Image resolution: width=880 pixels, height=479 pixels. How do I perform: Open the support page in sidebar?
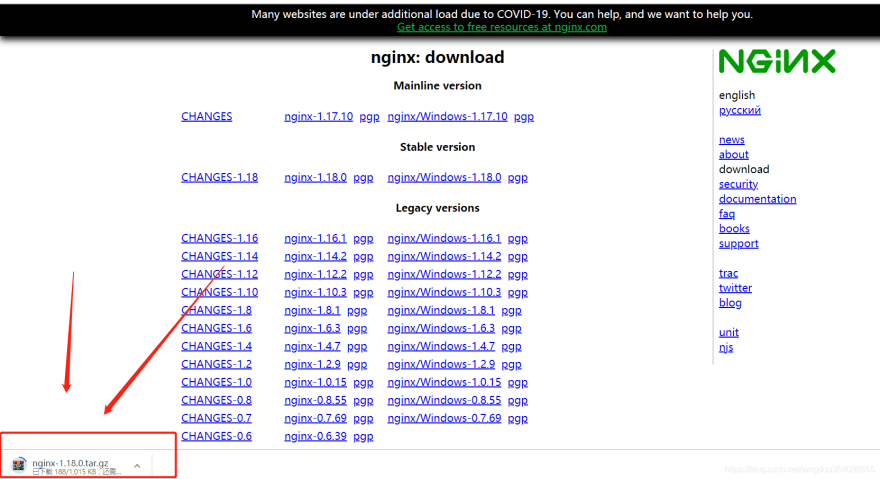pyautogui.click(x=739, y=244)
